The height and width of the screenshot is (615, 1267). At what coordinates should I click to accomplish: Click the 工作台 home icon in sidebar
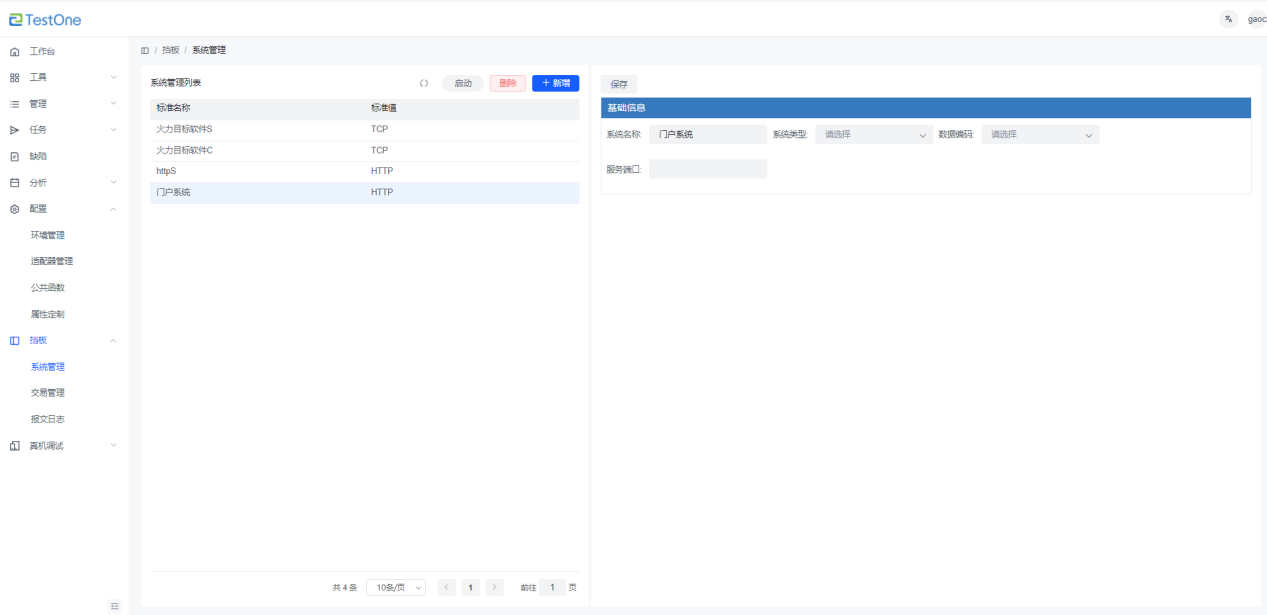(14, 51)
